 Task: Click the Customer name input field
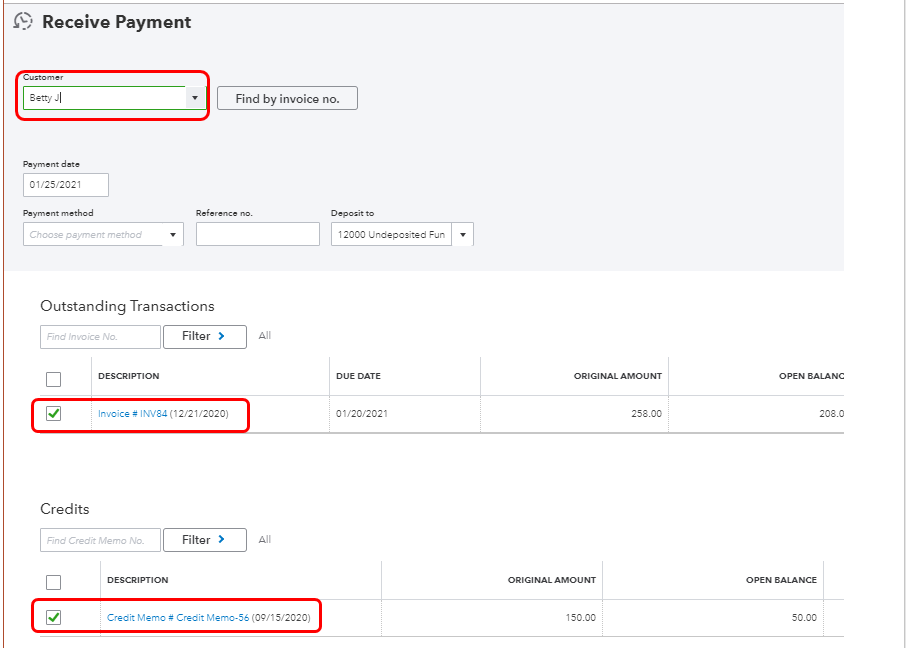click(x=104, y=98)
